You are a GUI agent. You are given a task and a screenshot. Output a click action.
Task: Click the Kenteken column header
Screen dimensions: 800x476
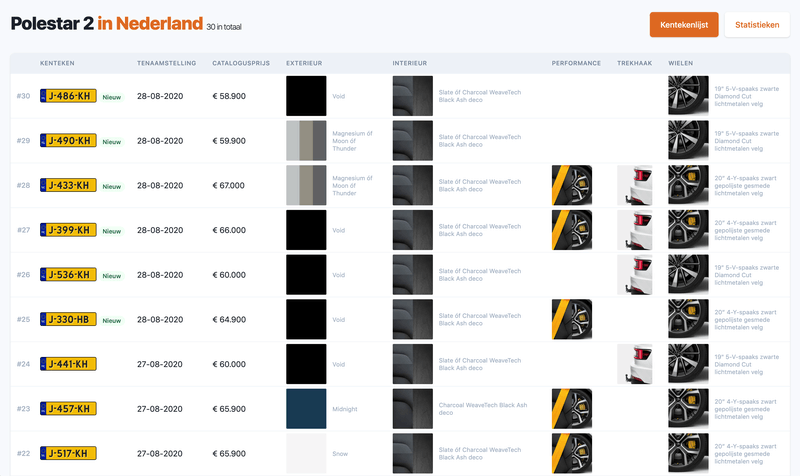coord(57,63)
